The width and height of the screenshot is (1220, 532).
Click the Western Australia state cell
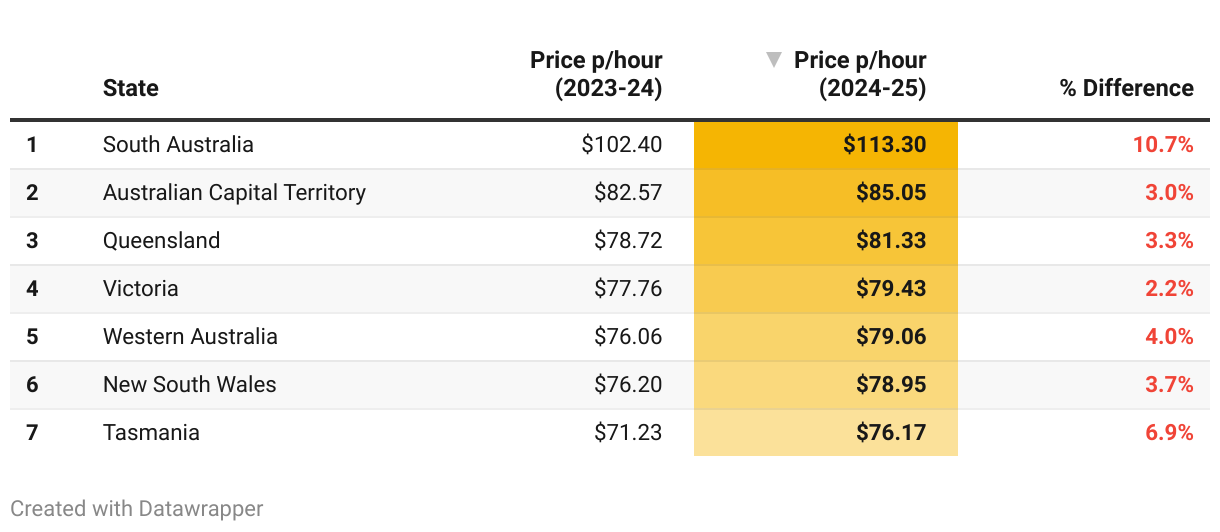click(x=190, y=336)
